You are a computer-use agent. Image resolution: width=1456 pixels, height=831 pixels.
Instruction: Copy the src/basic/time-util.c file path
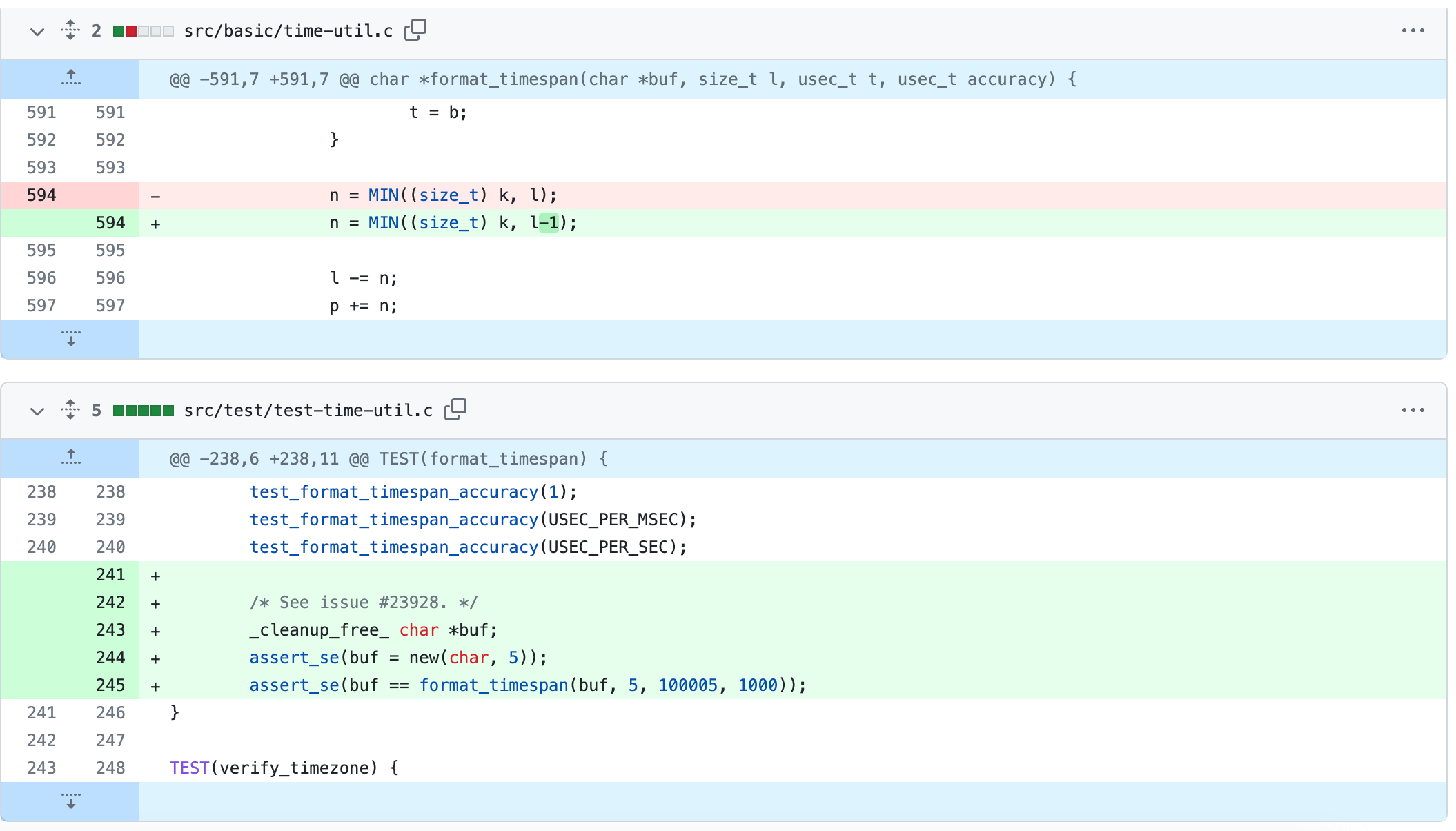coord(415,30)
